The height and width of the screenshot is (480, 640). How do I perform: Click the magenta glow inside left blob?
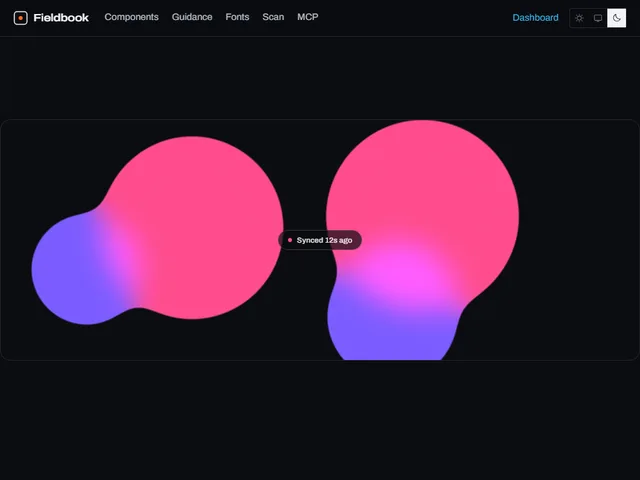124,253
